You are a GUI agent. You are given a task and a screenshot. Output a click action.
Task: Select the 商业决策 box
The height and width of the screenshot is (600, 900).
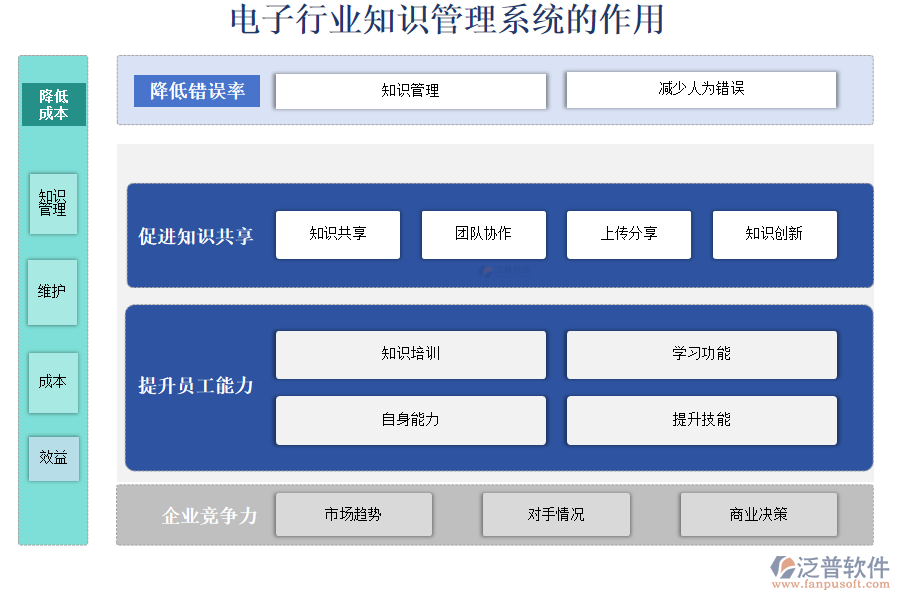click(x=759, y=514)
